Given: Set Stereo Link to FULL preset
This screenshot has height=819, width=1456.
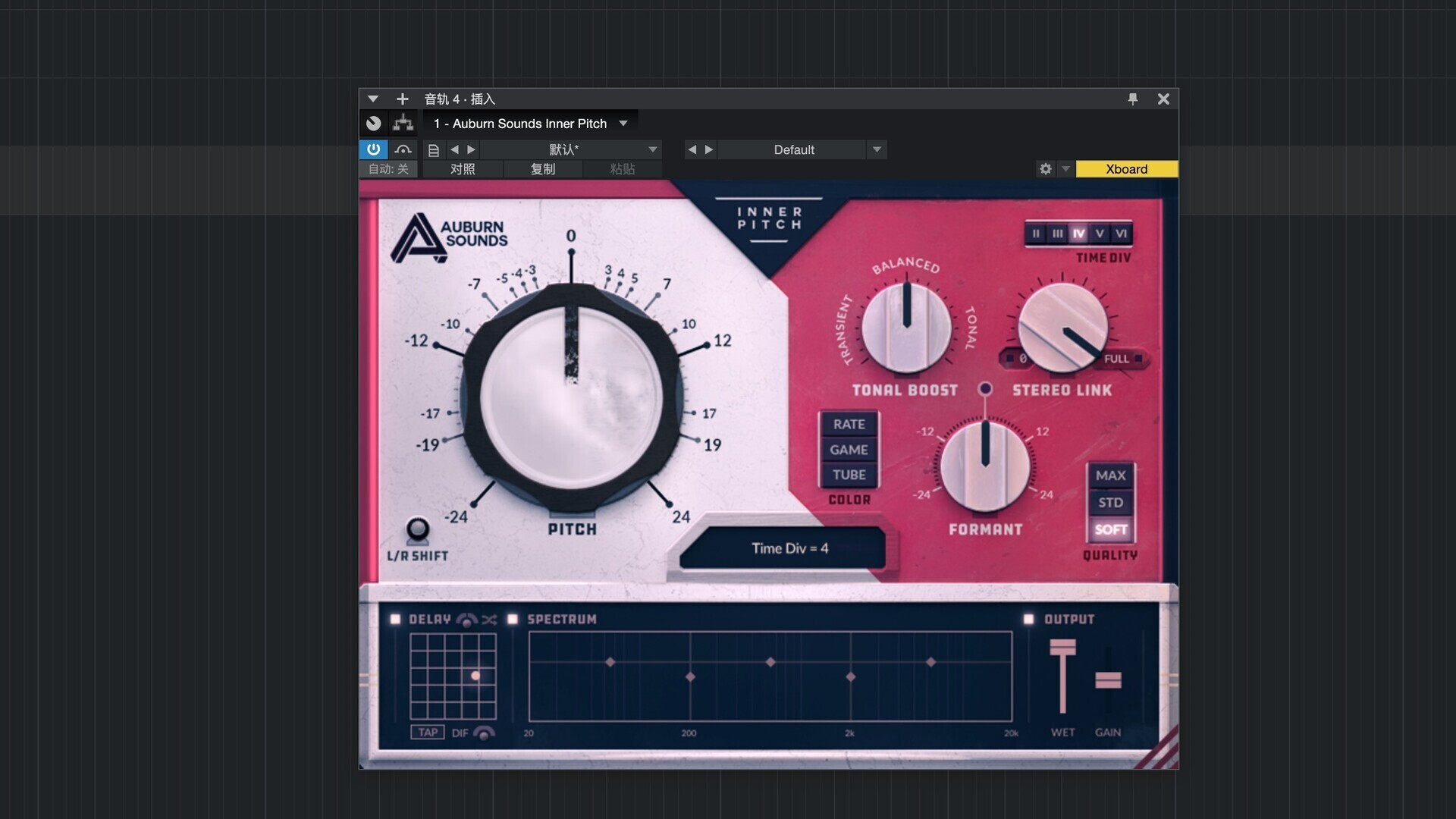Looking at the screenshot, I should click(x=1122, y=358).
